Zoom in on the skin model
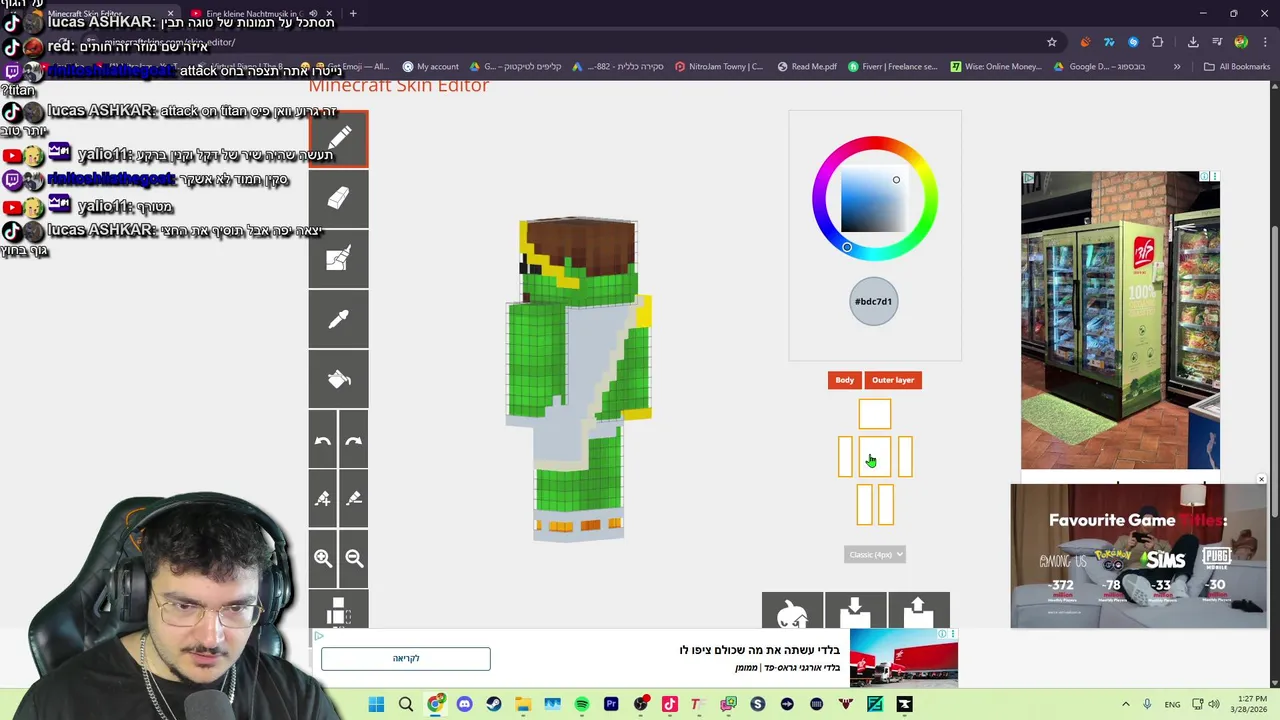The height and width of the screenshot is (720, 1280). pyautogui.click(x=323, y=558)
